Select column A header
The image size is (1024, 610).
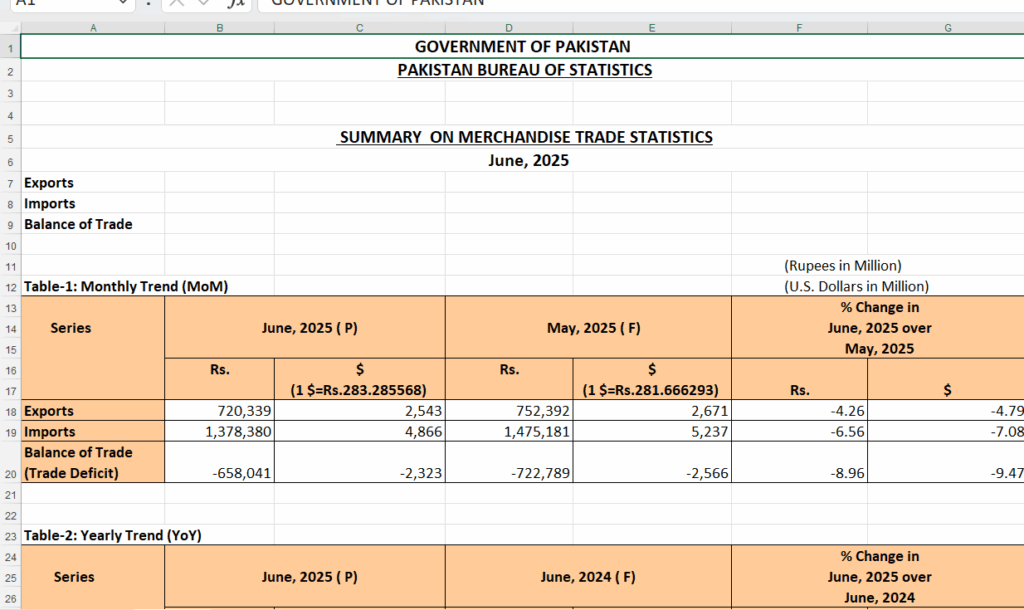(x=93, y=28)
